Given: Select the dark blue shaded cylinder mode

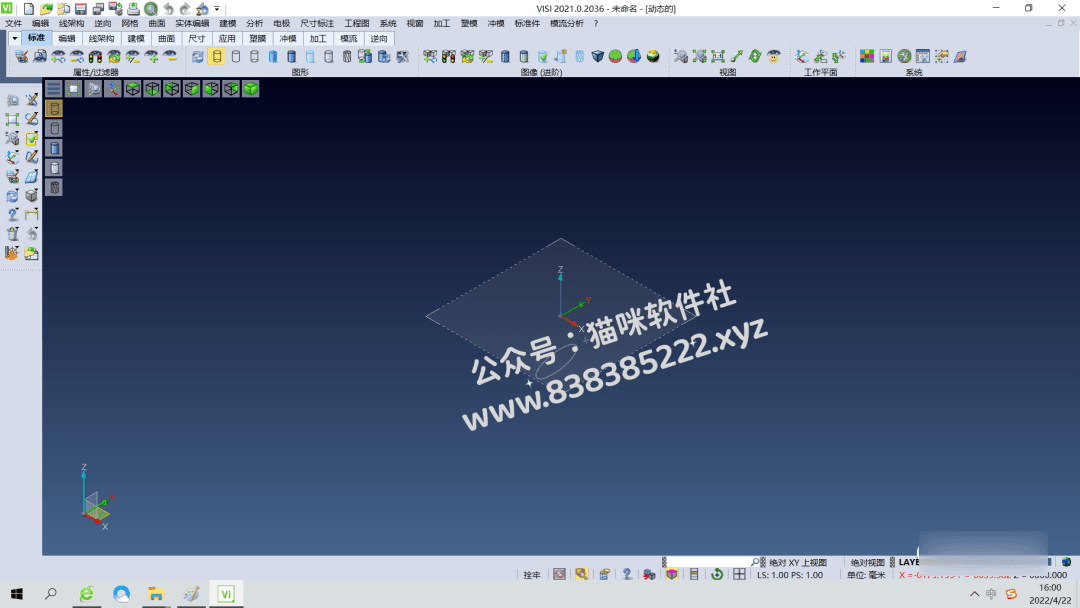Looking at the screenshot, I should point(291,56).
